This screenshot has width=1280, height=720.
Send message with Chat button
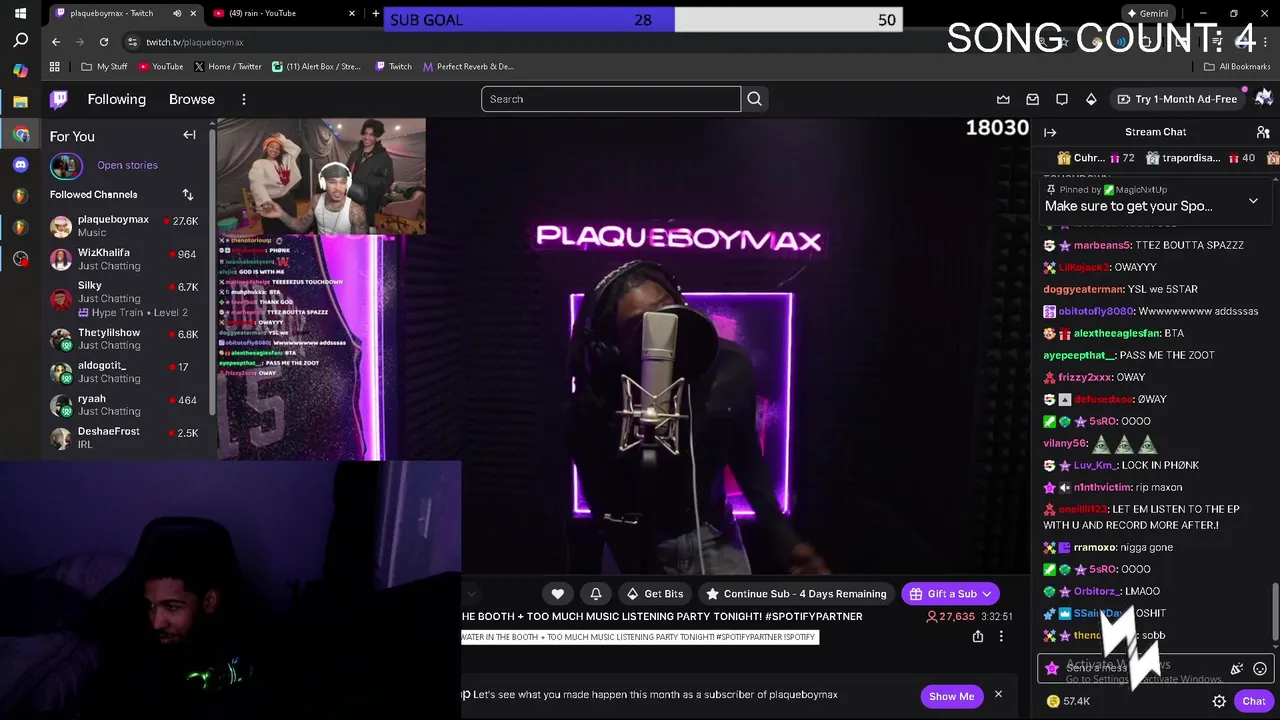pyautogui.click(x=1254, y=702)
